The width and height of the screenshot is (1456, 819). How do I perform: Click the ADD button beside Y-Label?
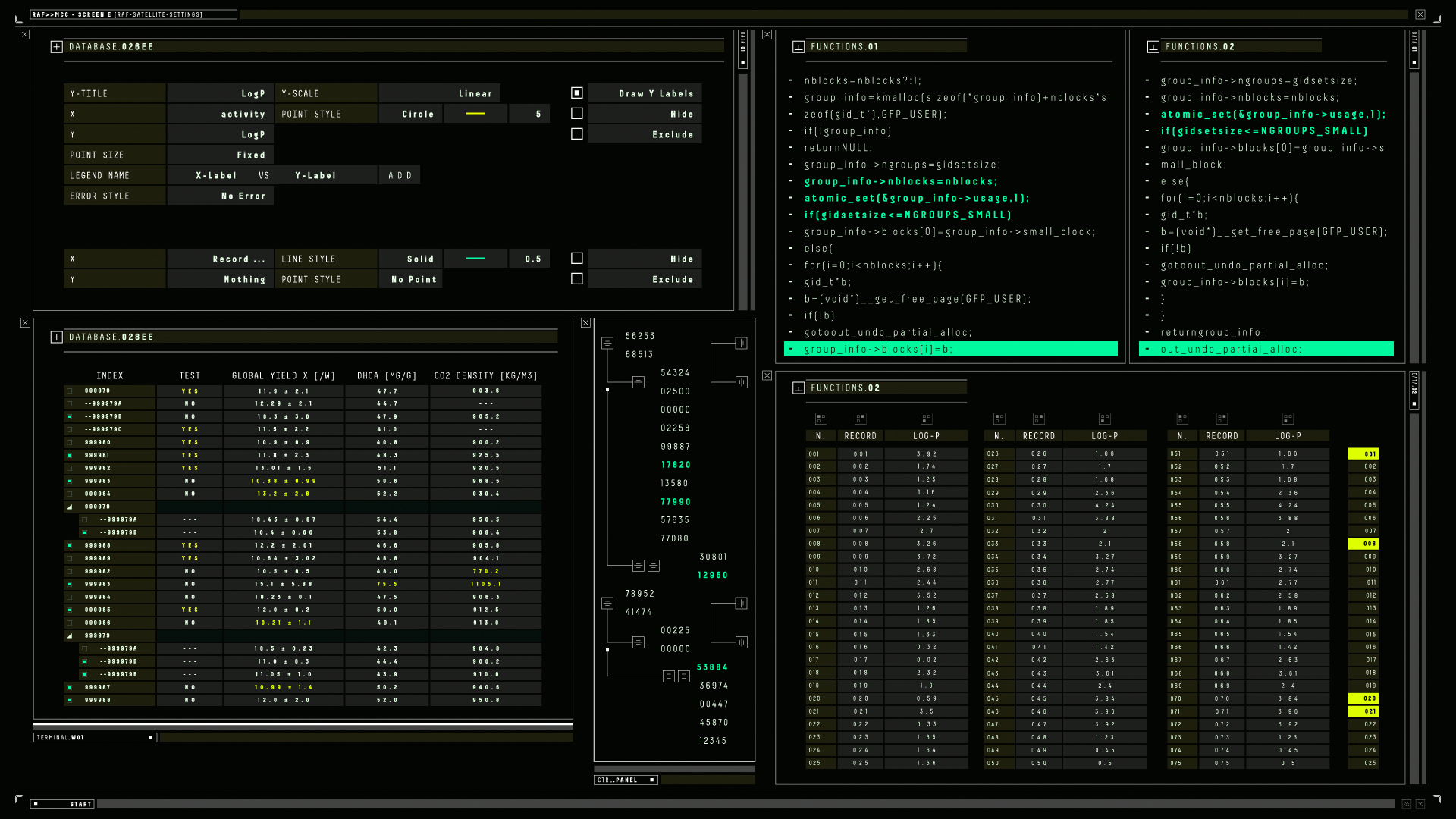coord(400,175)
